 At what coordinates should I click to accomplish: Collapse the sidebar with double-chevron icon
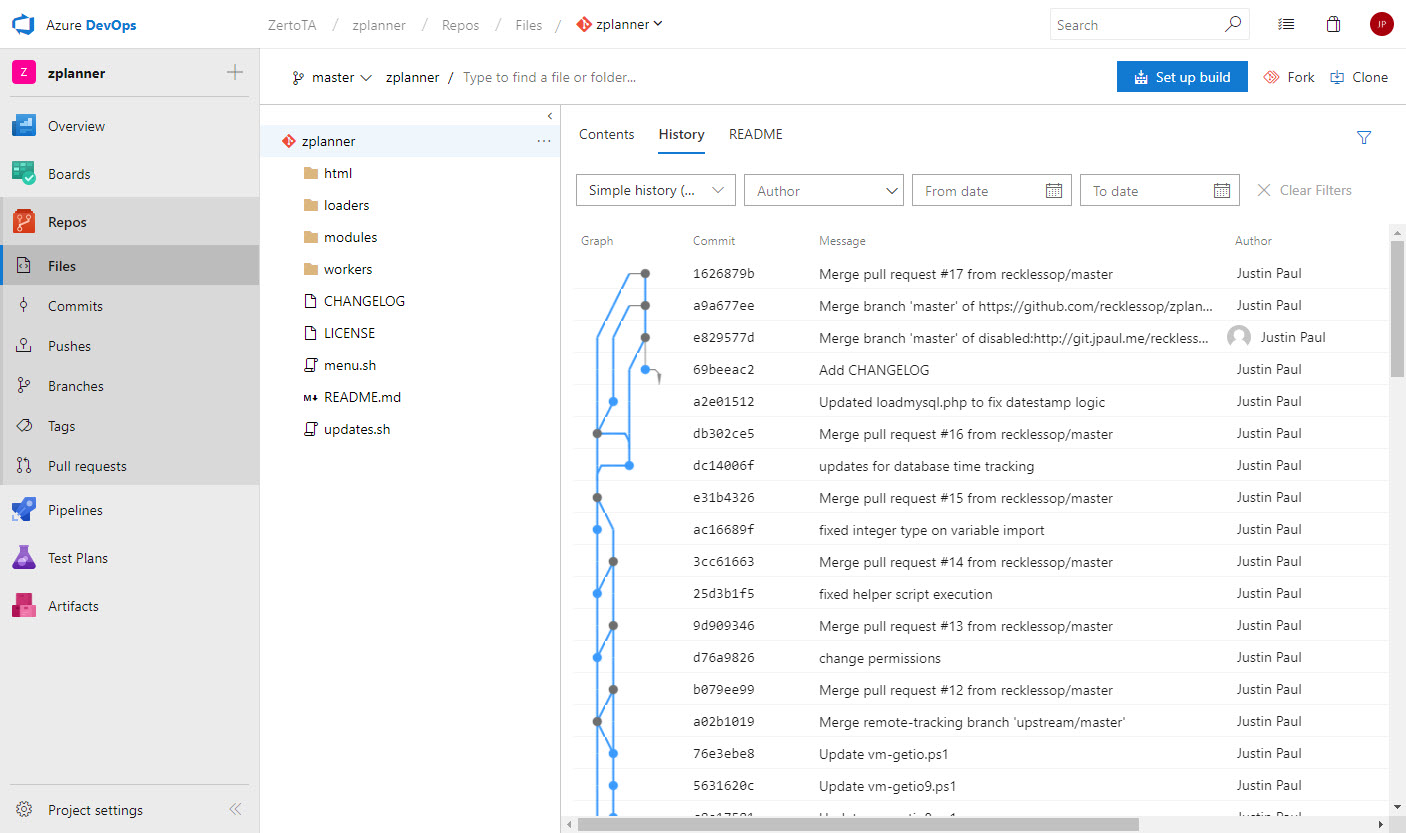pyautogui.click(x=235, y=810)
